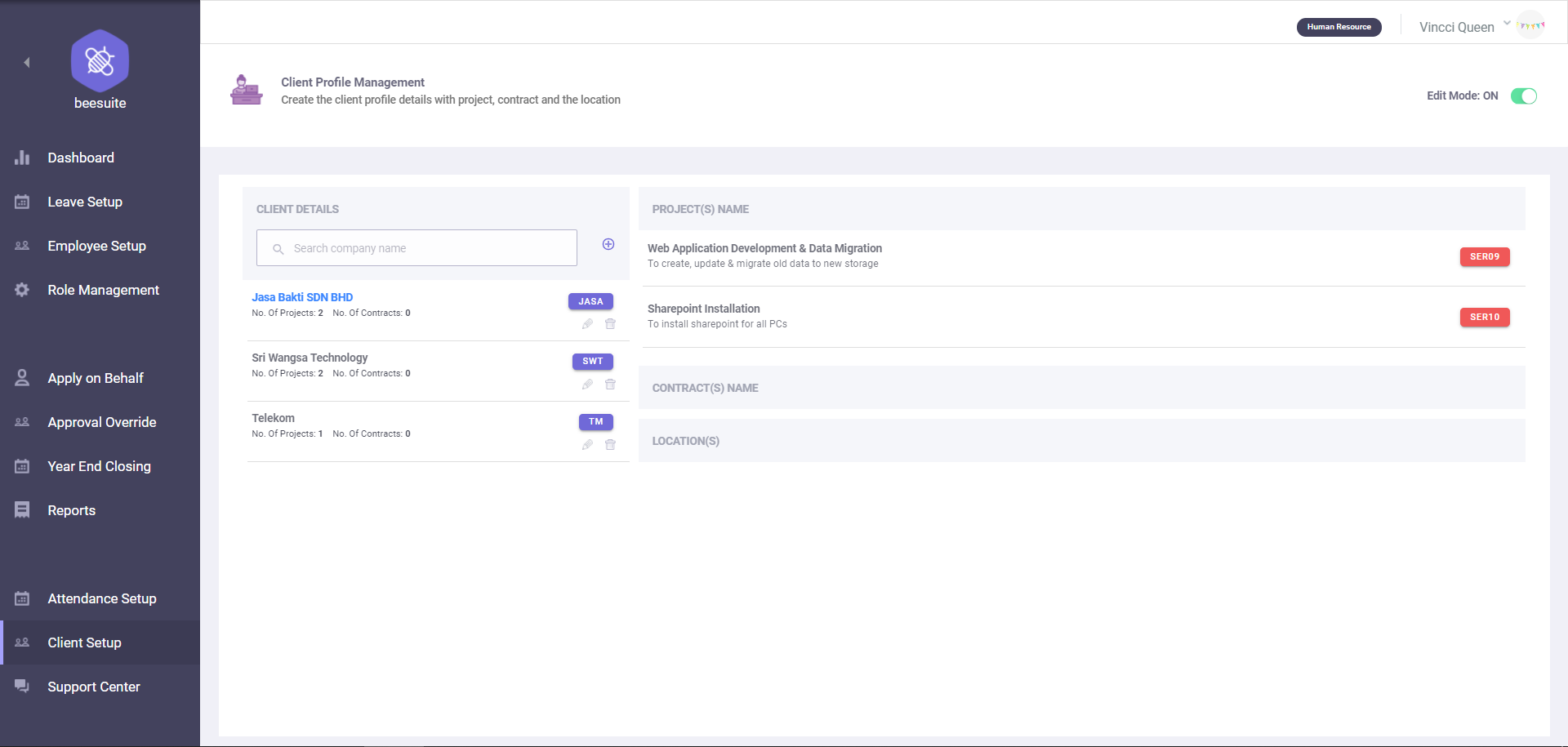The width and height of the screenshot is (1568, 747).
Task: Select Jasa Bakti SDN BHD client
Action: tap(302, 297)
